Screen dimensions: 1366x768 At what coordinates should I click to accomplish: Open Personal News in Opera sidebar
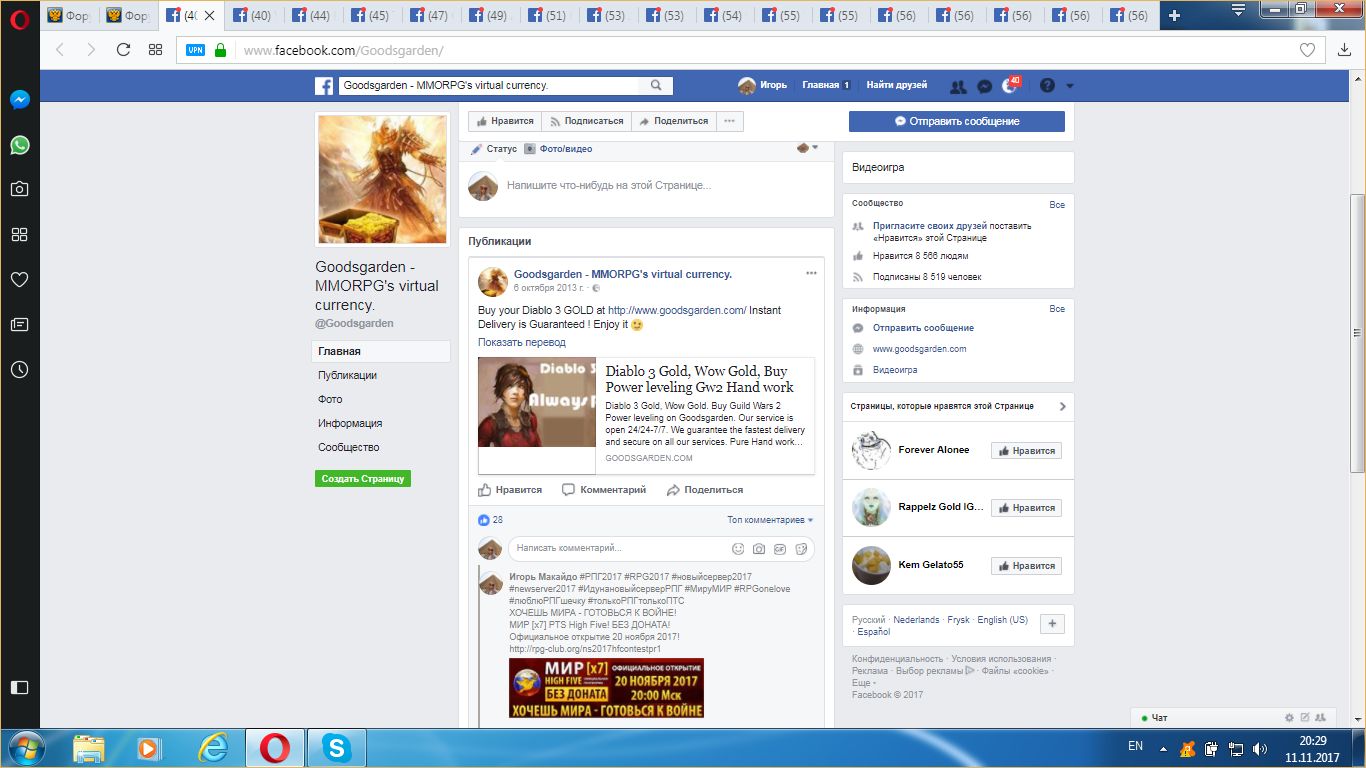click(x=19, y=324)
